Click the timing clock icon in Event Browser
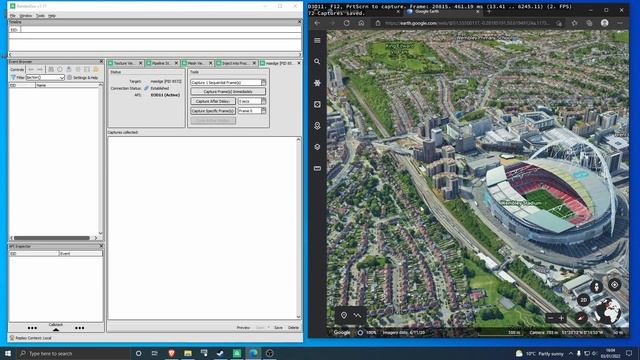 click(60, 69)
